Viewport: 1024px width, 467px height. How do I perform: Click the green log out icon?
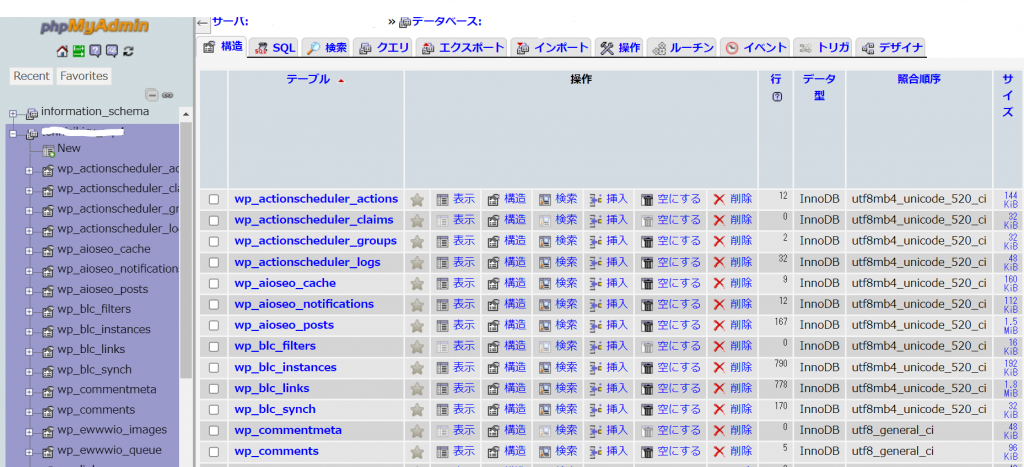point(79,51)
